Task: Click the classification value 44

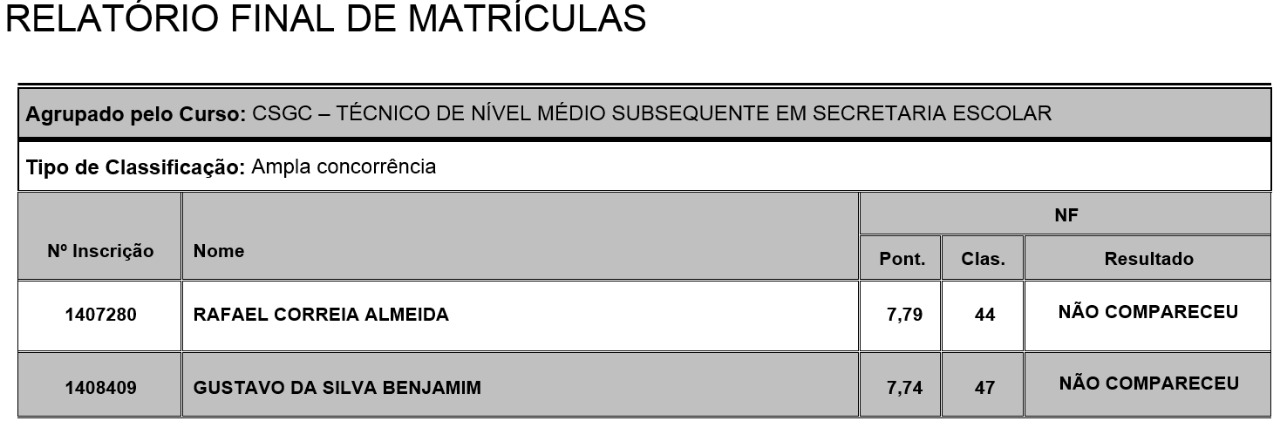Action: (982, 317)
